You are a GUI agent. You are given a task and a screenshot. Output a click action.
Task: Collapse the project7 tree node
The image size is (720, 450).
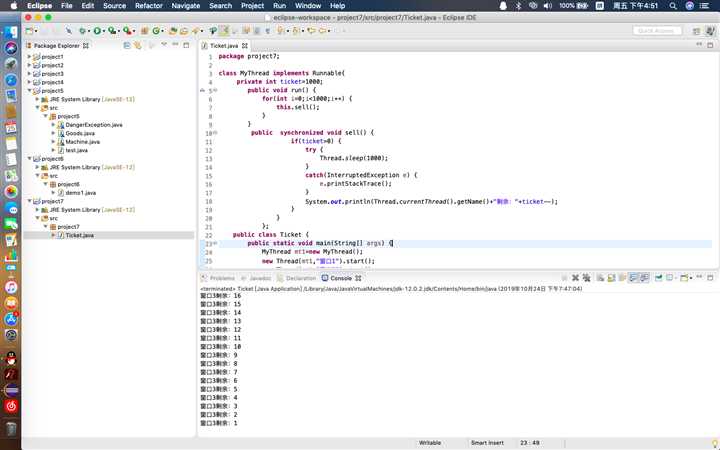29,201
